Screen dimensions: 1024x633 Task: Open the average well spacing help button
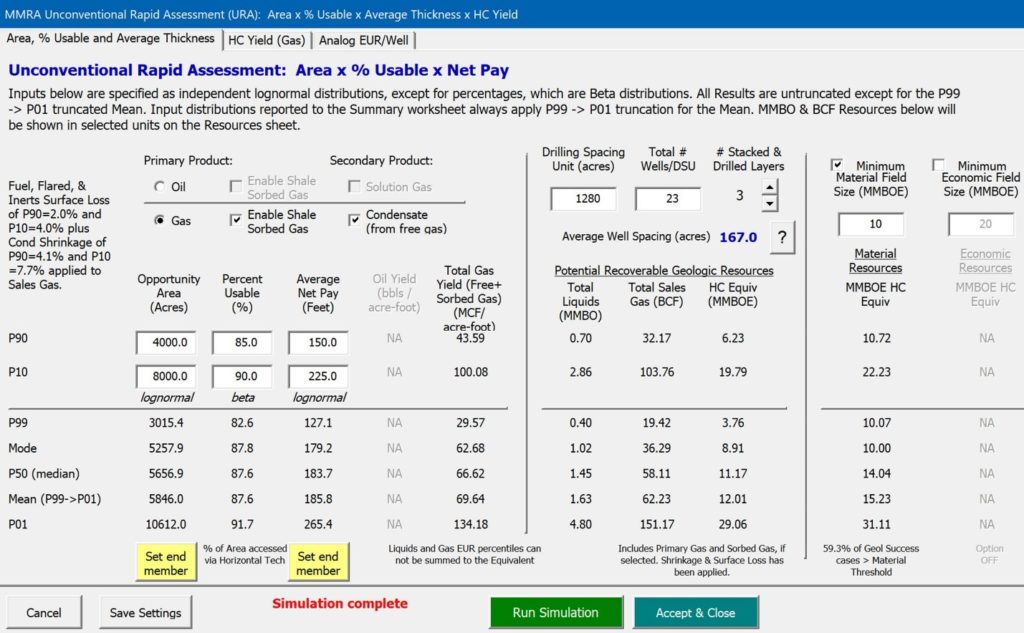(x=782, y=238)
